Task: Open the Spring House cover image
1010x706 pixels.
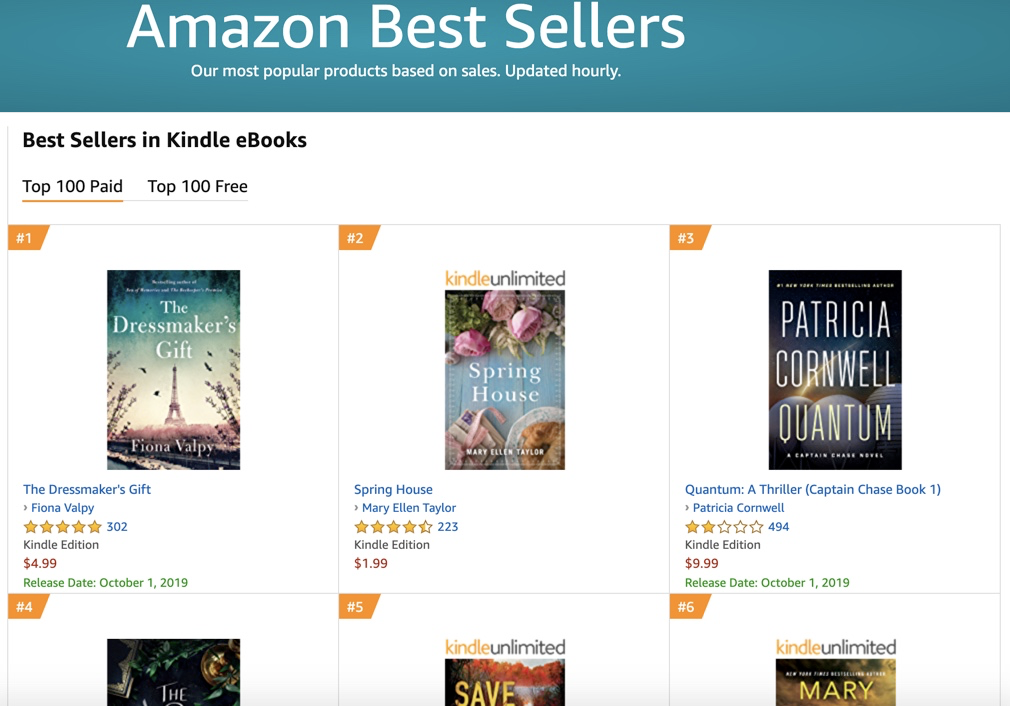Action: pyautogui.click(x=505, y=380)
